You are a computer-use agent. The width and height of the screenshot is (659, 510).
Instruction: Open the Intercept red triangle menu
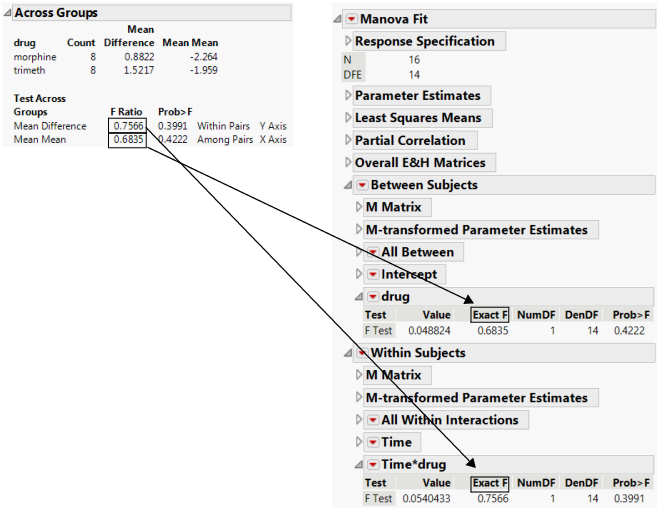373,274
